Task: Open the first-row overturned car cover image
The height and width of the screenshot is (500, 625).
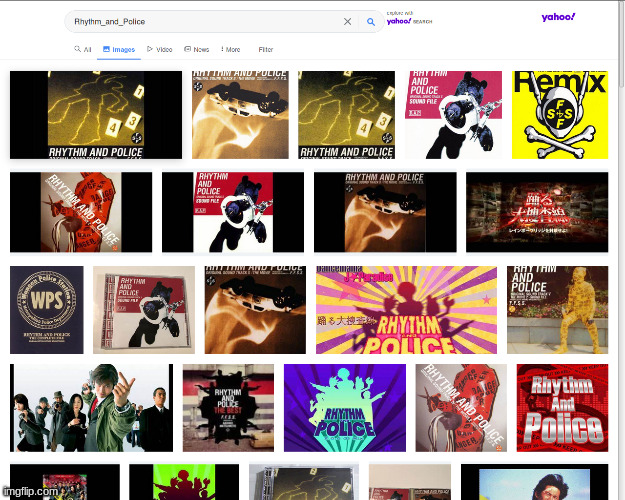Action: click(240, 115)
